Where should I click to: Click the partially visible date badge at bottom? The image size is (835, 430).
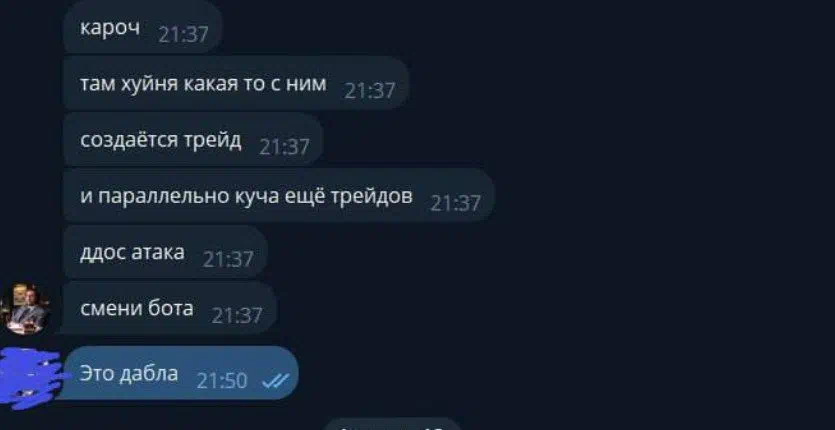coord(392,424)
